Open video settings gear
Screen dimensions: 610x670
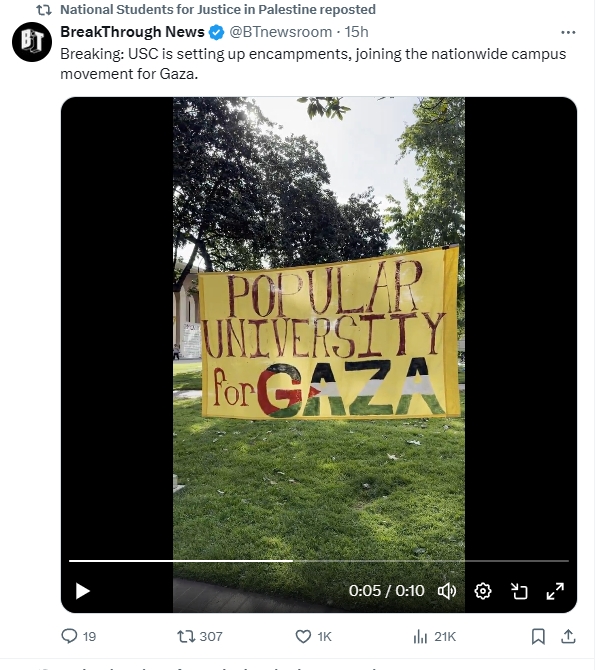tap(483, 591)
